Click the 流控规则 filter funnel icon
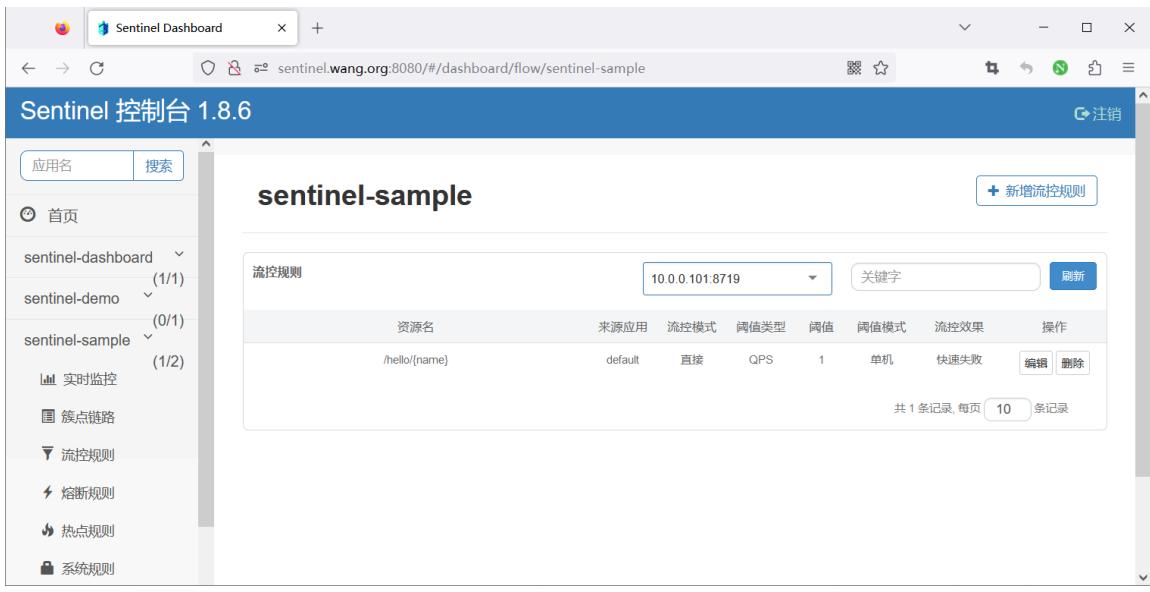This screenshot has height=592, width=1150. [x=48, y=454]
